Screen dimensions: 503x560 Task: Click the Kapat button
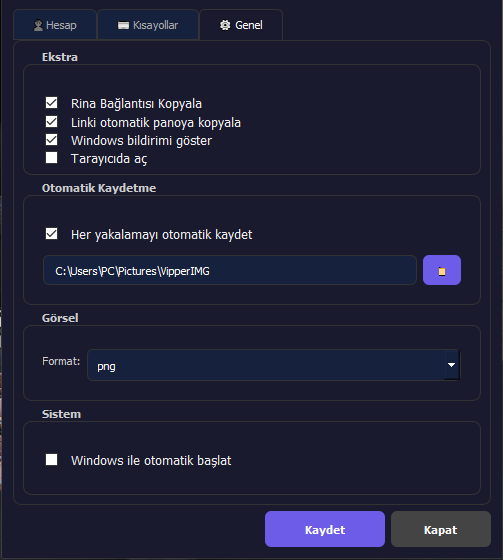pos(441,529)
